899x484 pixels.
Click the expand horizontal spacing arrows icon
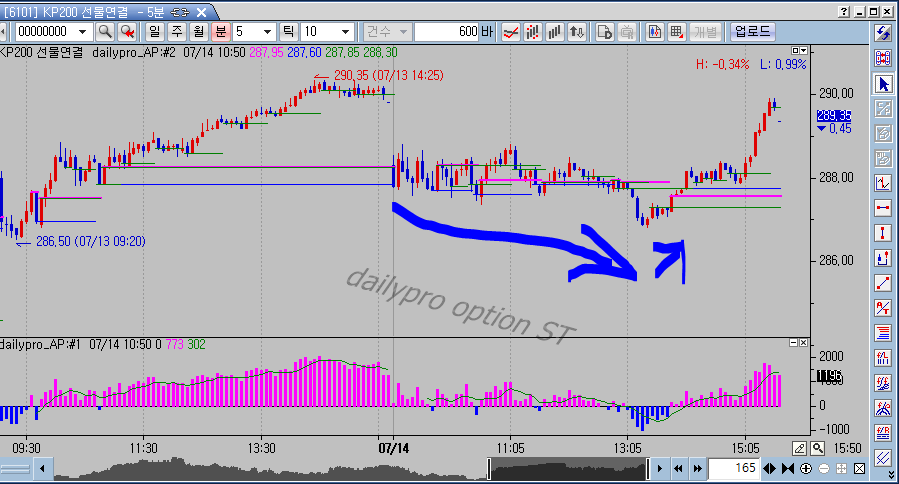pyautogui.click(x=769, y=469)
